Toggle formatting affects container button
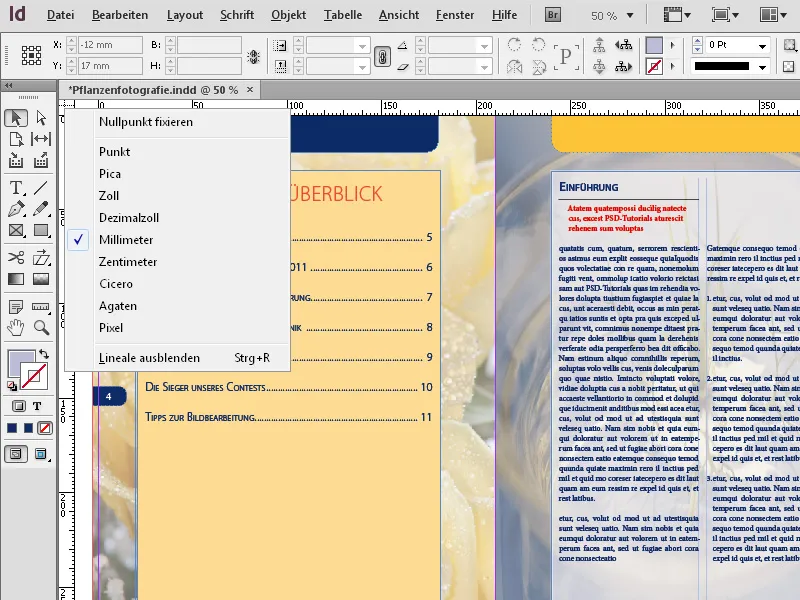This screenshot has width=800, height=600. [x=18, y=406]
